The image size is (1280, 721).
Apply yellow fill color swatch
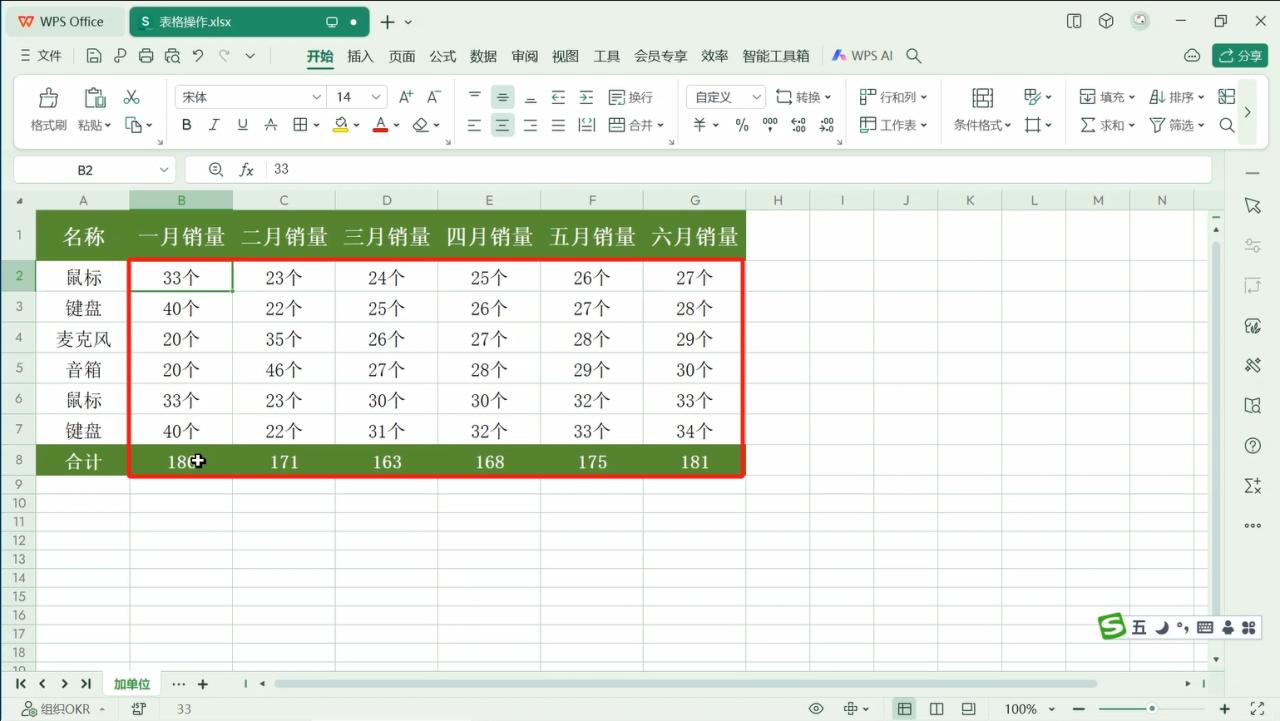pyautogui.click(x=340, y=125)
